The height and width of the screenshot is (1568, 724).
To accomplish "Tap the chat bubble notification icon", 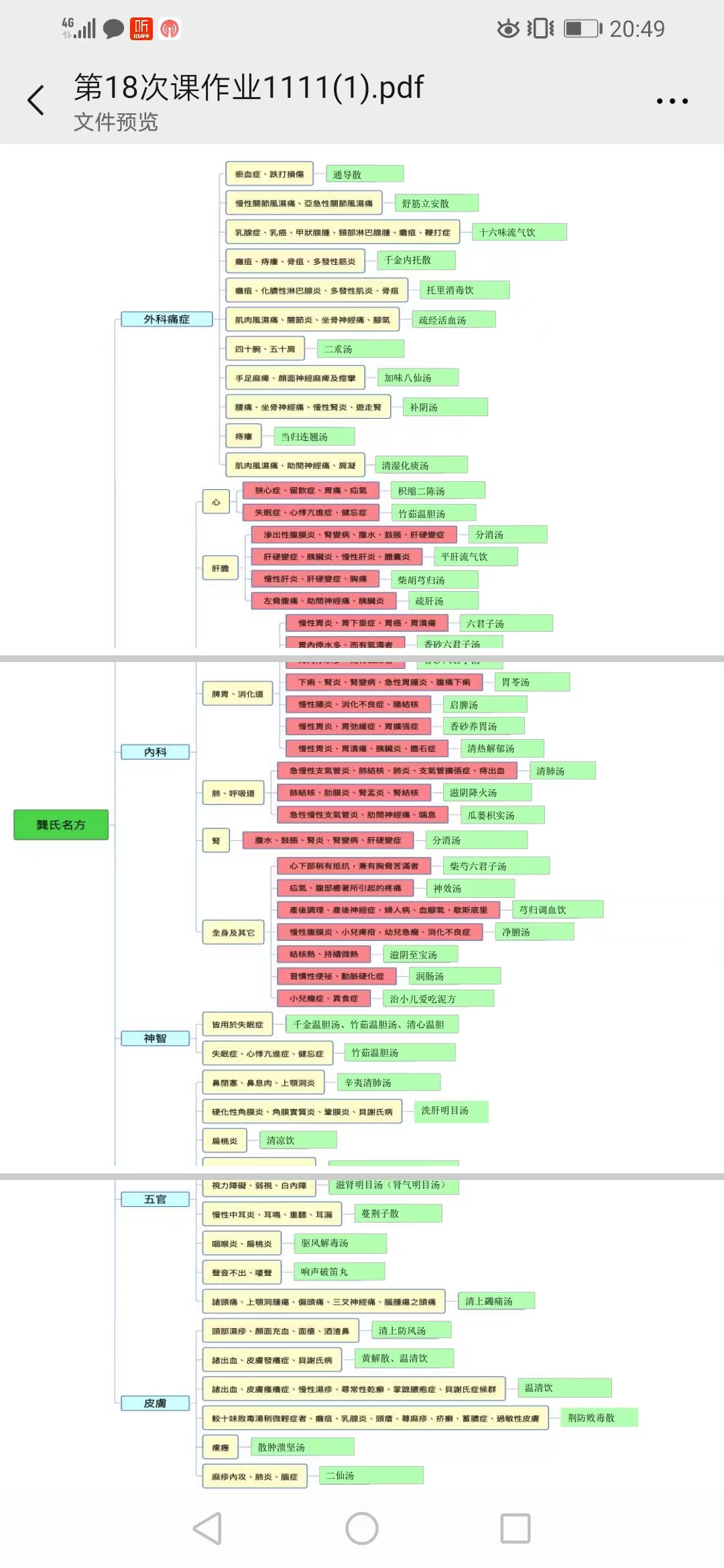I will (x=113, y=29).
